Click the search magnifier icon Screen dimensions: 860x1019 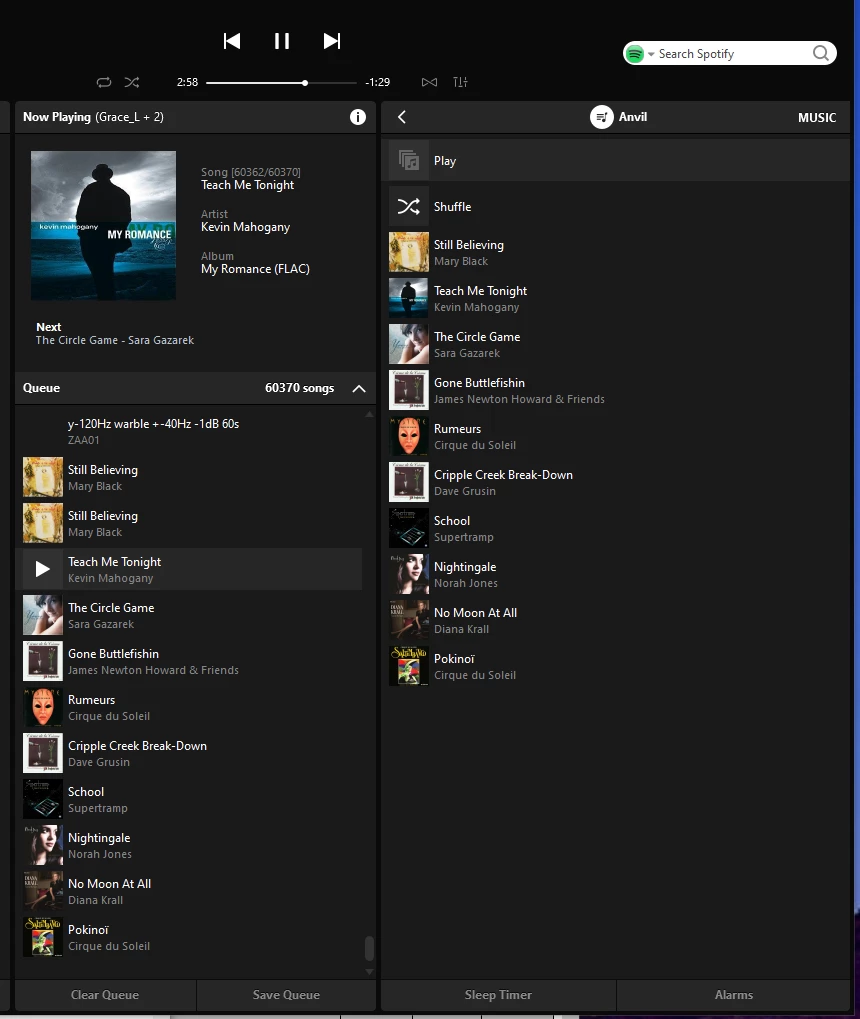tap(821, 53)
